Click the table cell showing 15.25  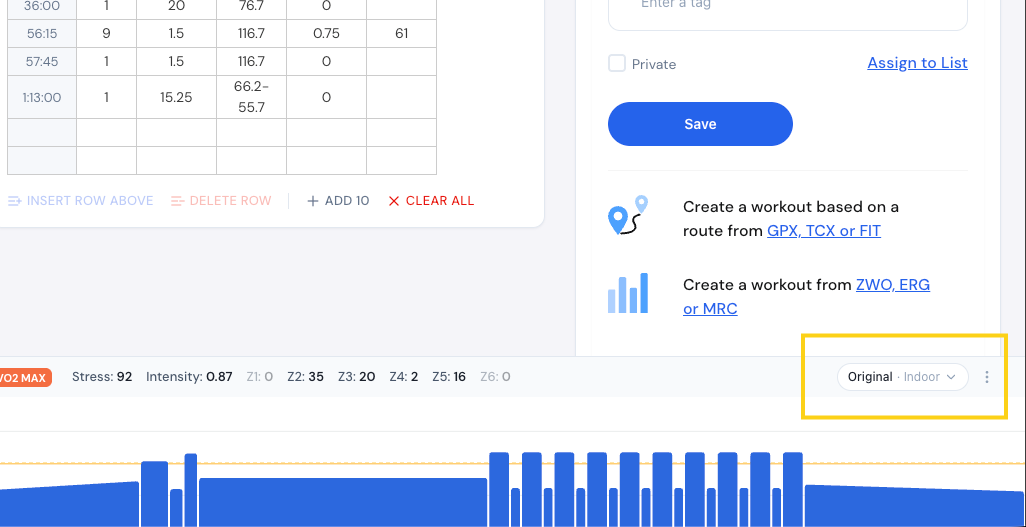click(x=176, y=97)
